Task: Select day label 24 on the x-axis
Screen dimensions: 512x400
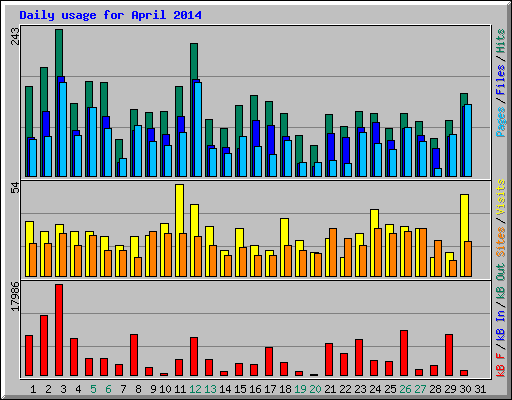Action: click(x=375, y=389)
